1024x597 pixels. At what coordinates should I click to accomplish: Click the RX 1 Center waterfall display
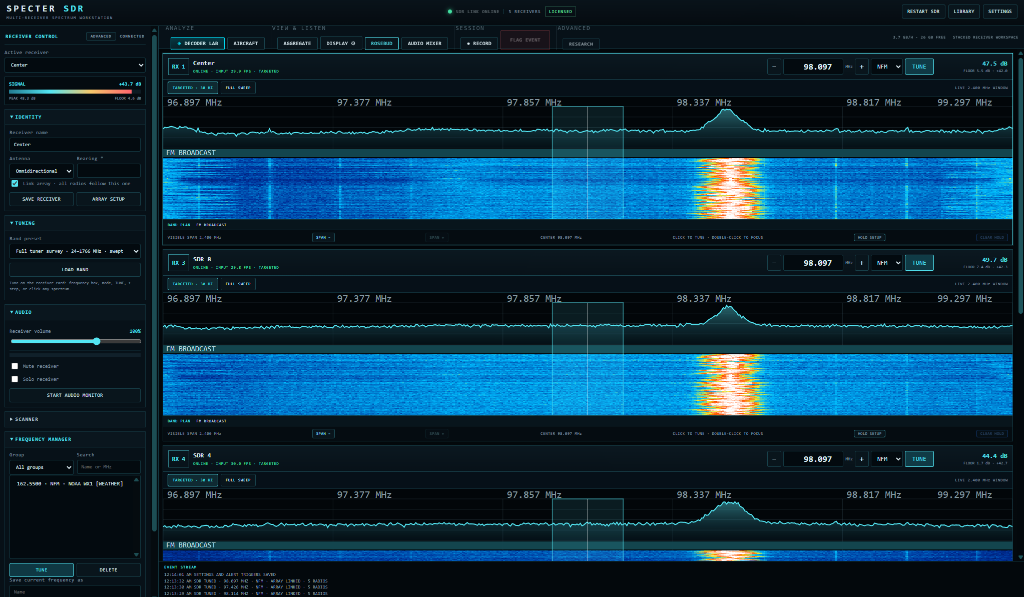point(587,188)
